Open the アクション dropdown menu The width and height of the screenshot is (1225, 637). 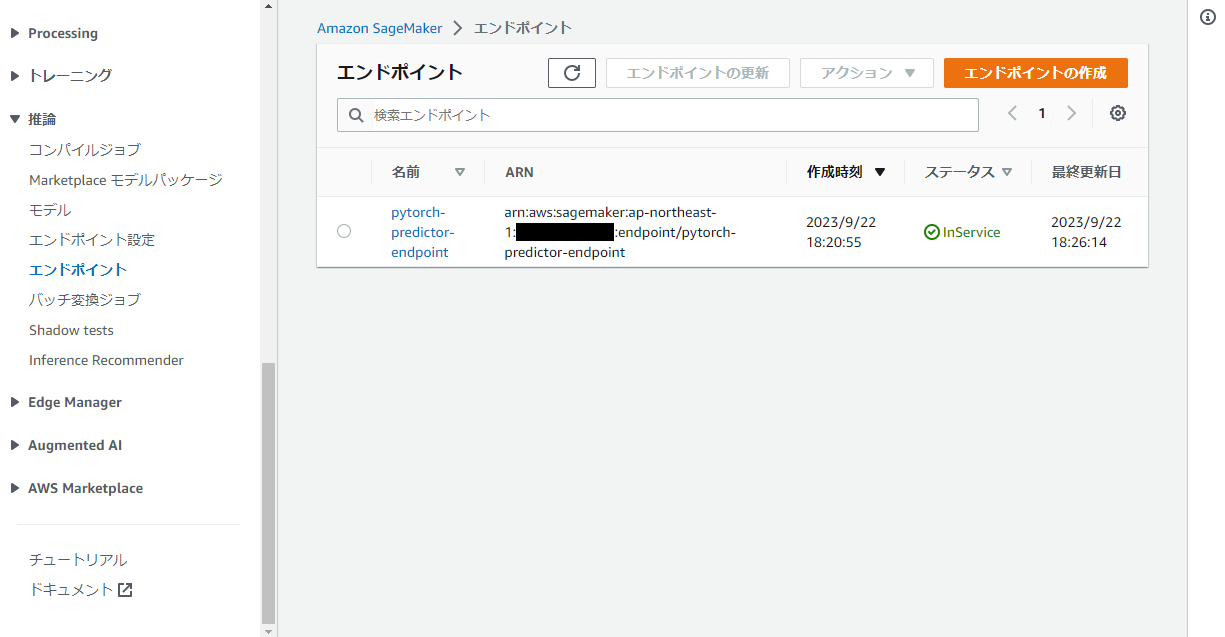point(866,72)
